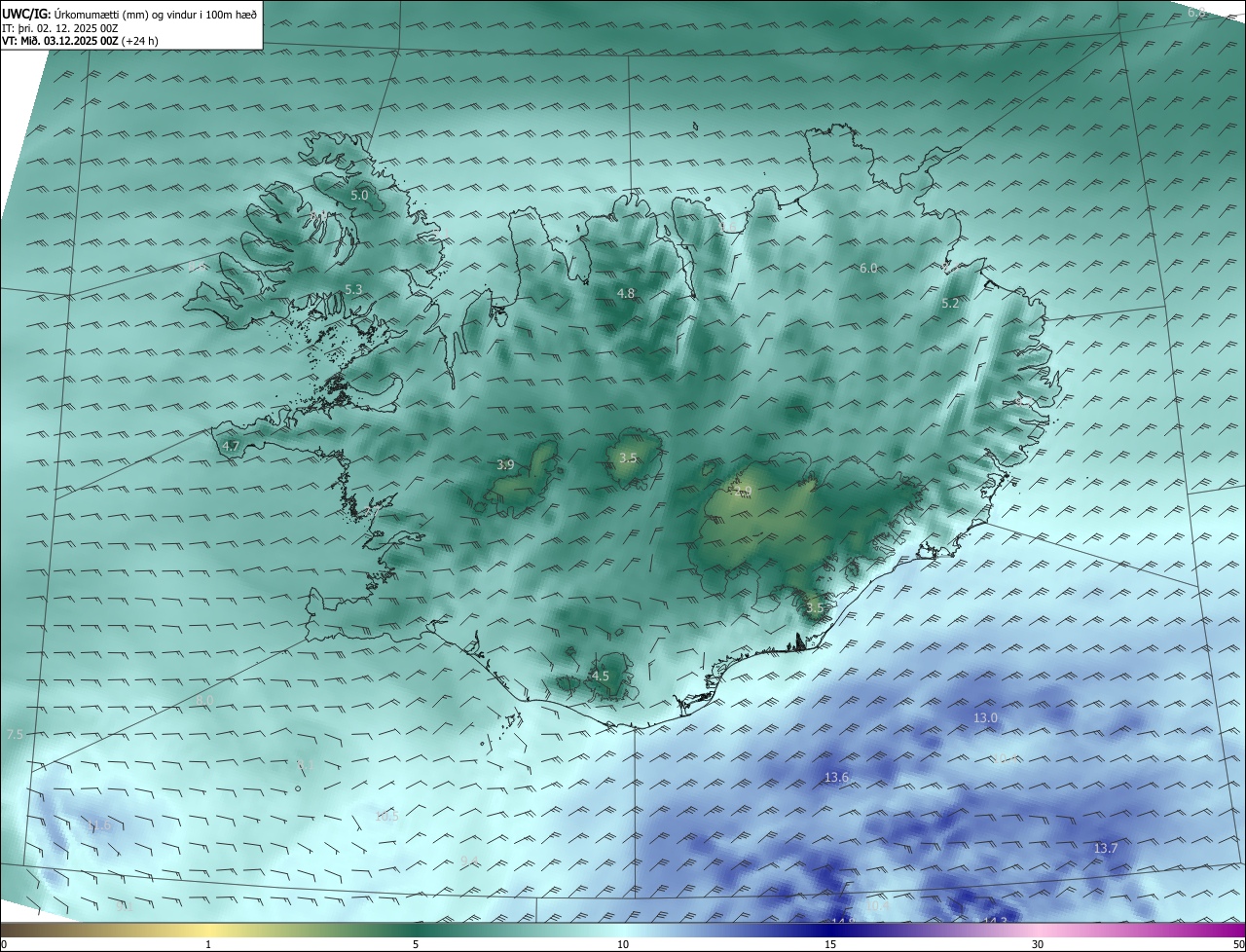Click the 50 tick on the color scale
Screen dimensions: 1246x952
pyautogui.click(x=1238, y=944)
